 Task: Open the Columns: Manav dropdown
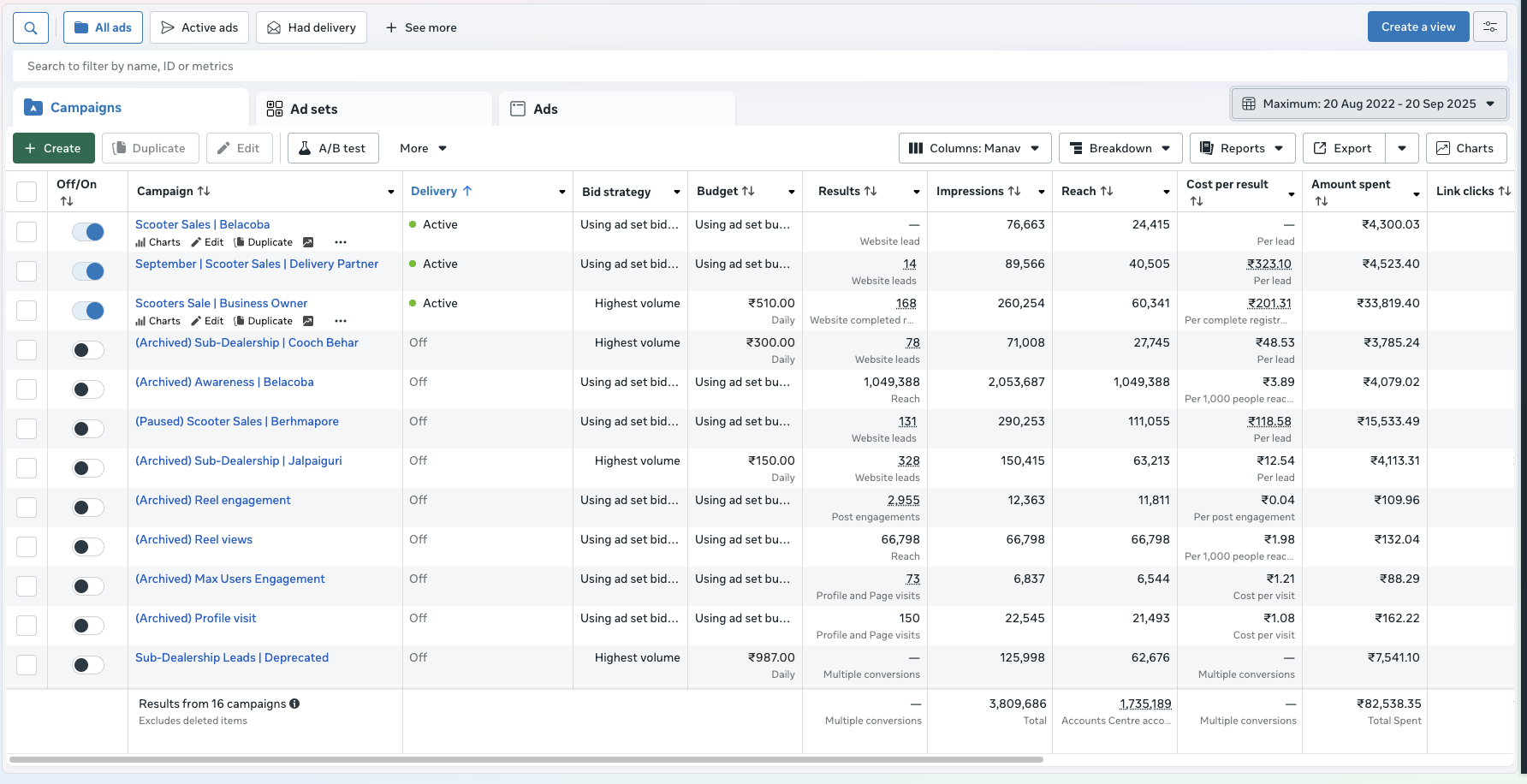(x=974, y=148)
